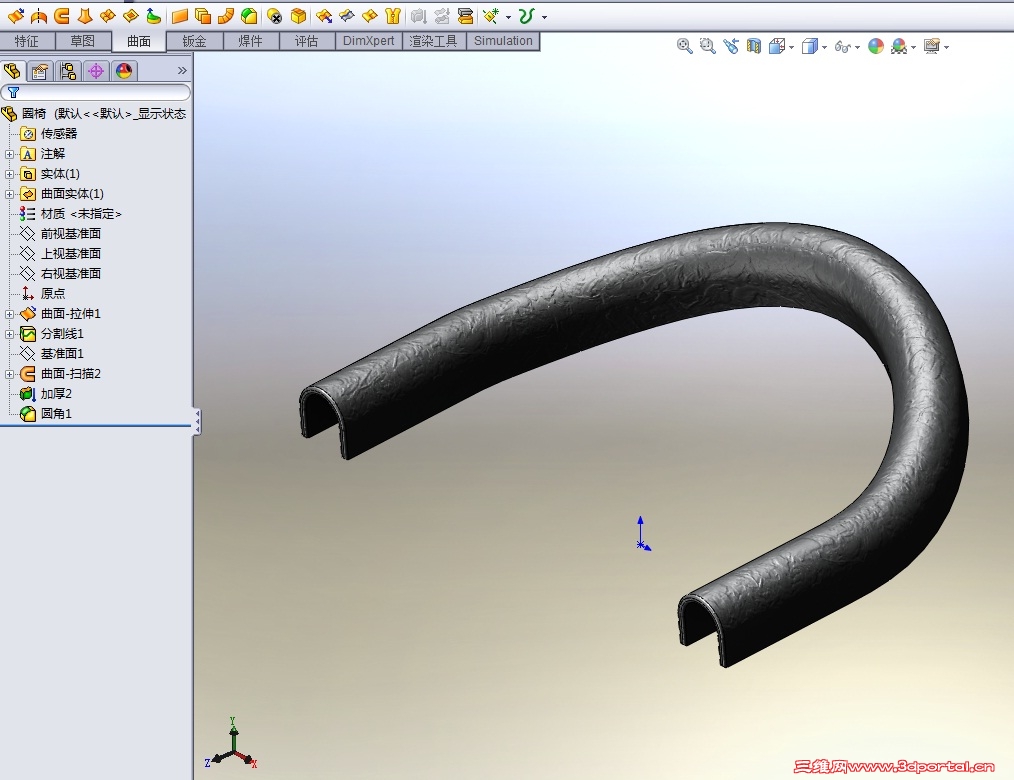
Task: Expand the 曲面-扫描2 feature node
Action: 9,374
